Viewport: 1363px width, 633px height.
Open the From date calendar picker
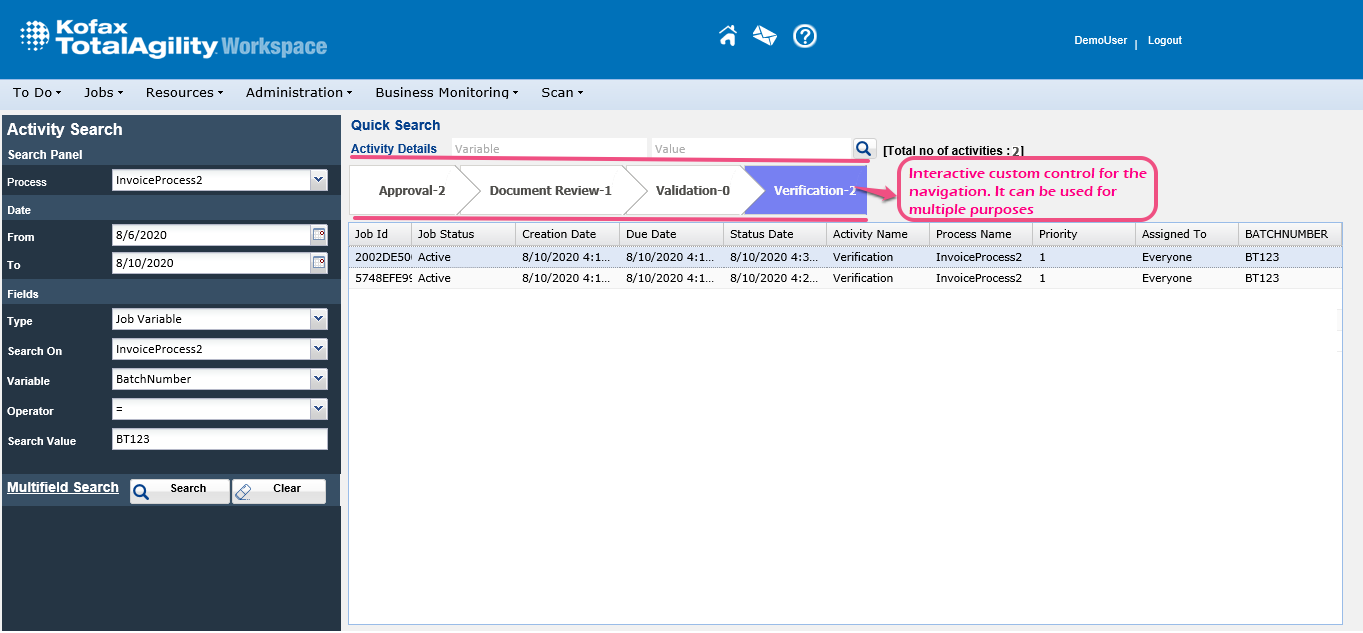tap(319, 235)
